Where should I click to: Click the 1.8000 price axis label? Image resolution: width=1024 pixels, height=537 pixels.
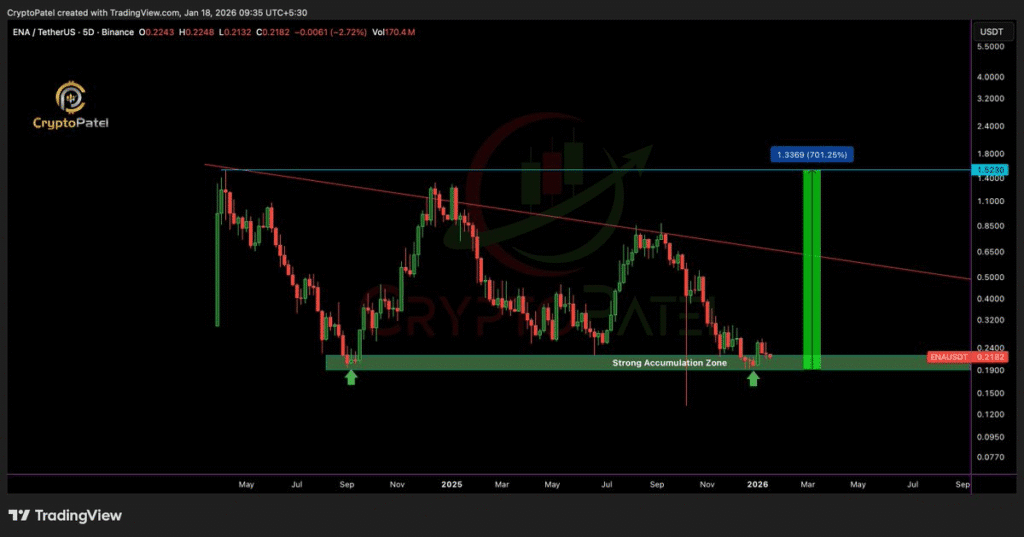(990, 154)
